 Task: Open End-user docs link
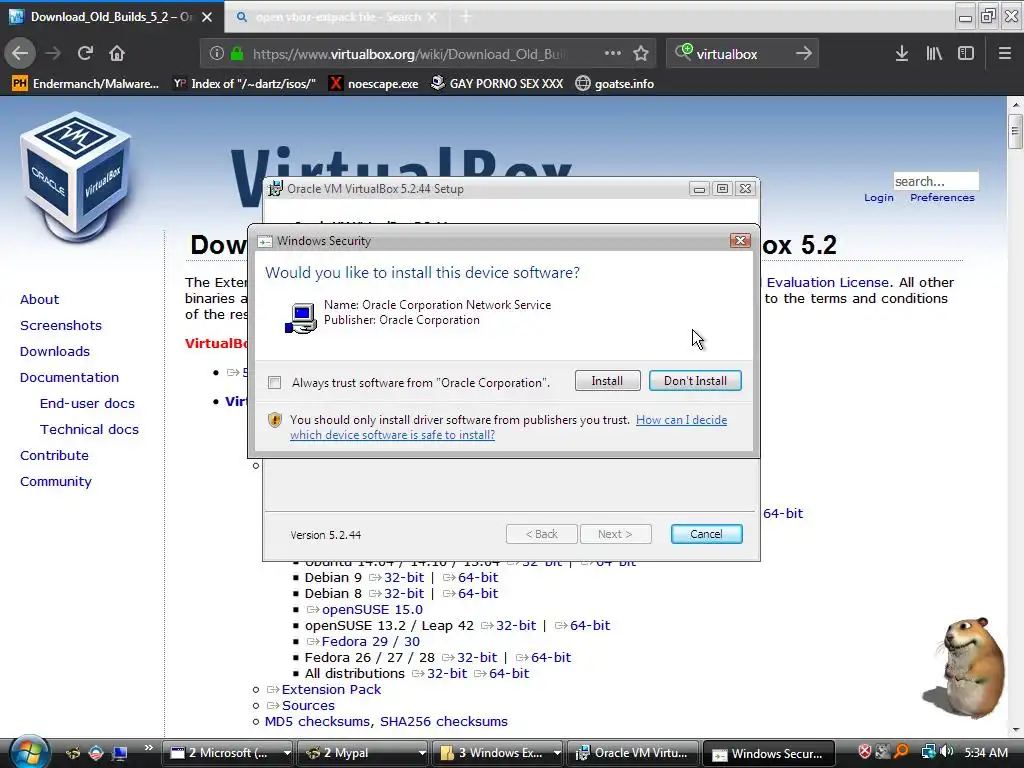(x=88, y=404)
